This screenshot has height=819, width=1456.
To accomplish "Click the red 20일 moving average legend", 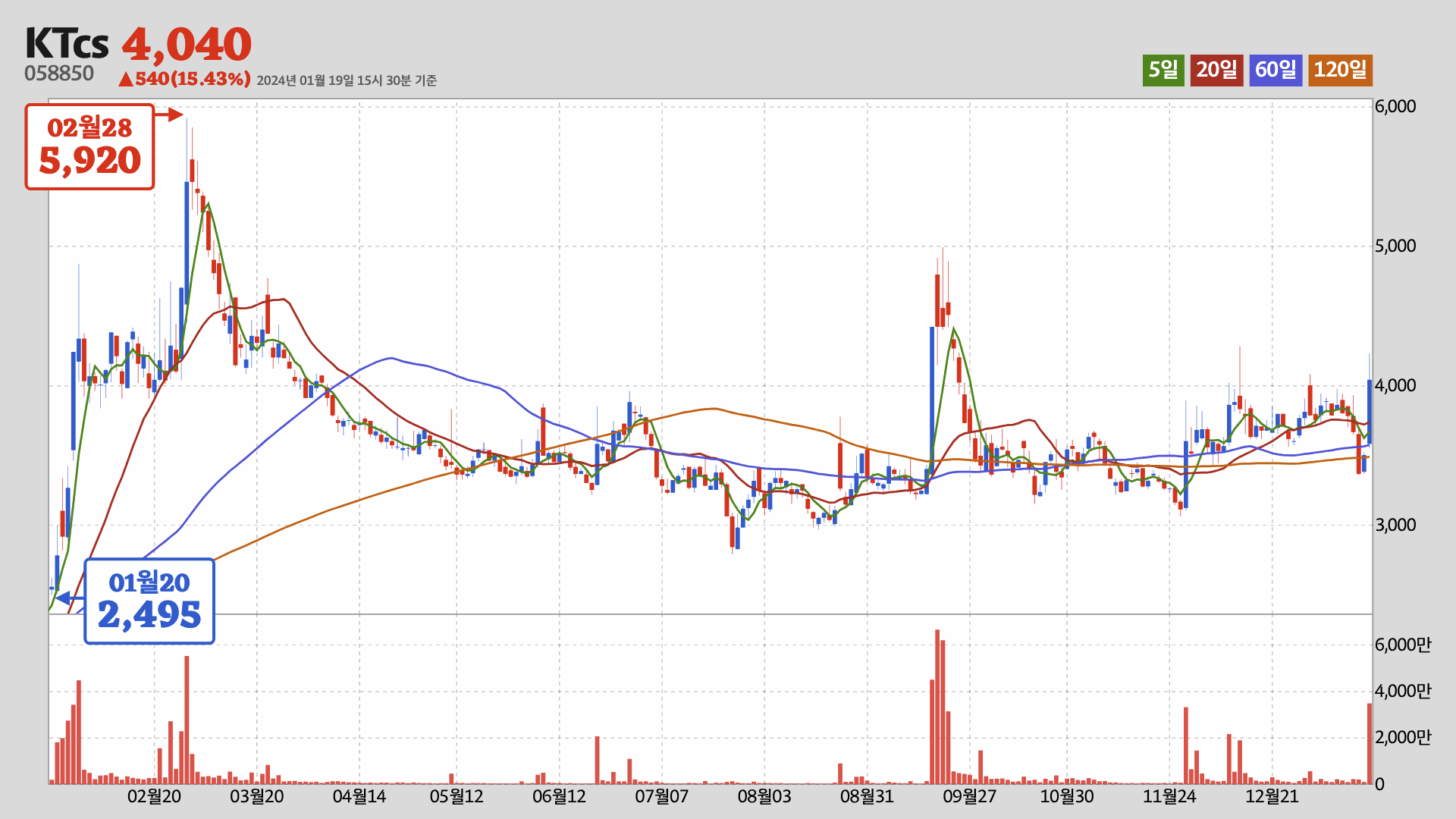I will point(1216,70).
